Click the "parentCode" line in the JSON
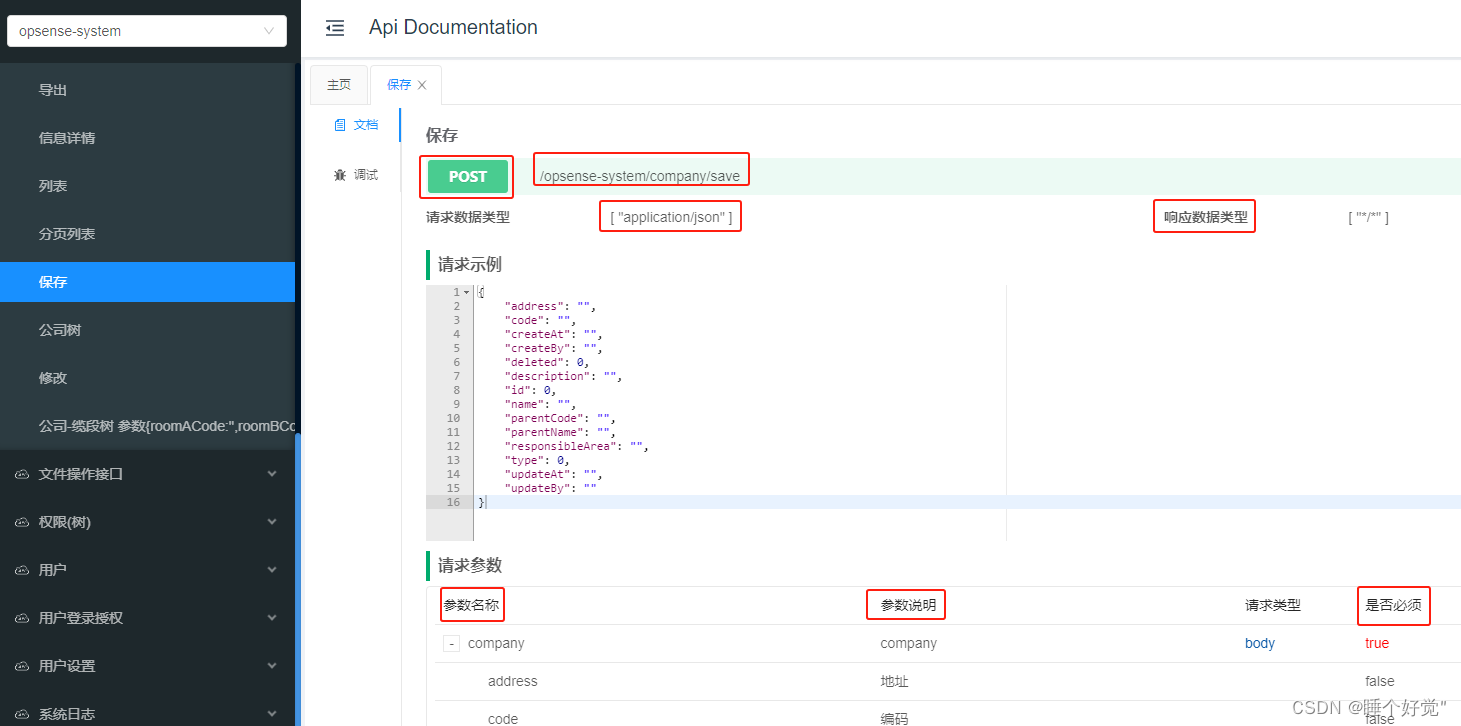This screenshot has width=1461, height=726. click(560, 418)
